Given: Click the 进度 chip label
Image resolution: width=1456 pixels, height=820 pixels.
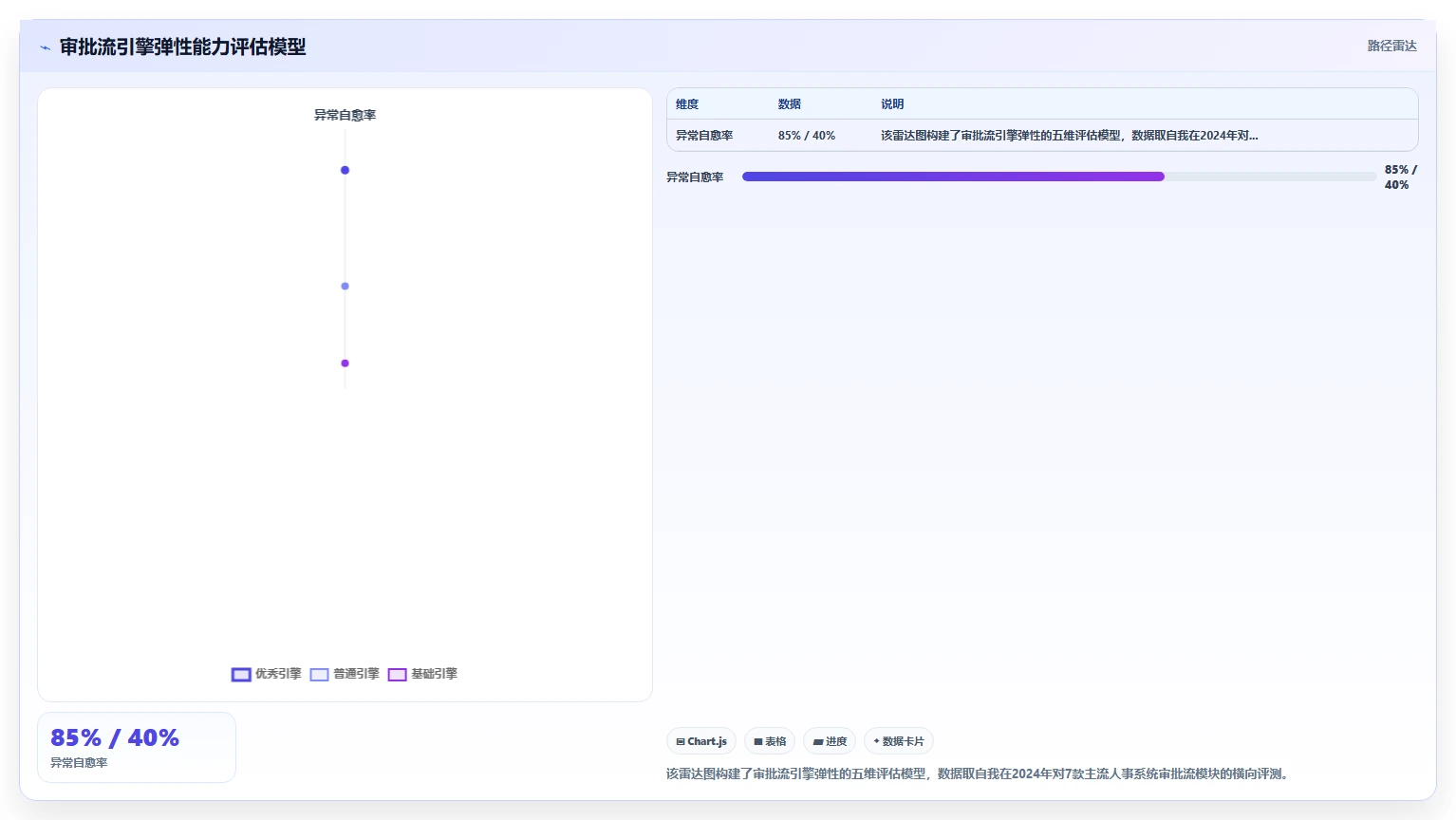Looking at the screenshot, I should [836, 741].
